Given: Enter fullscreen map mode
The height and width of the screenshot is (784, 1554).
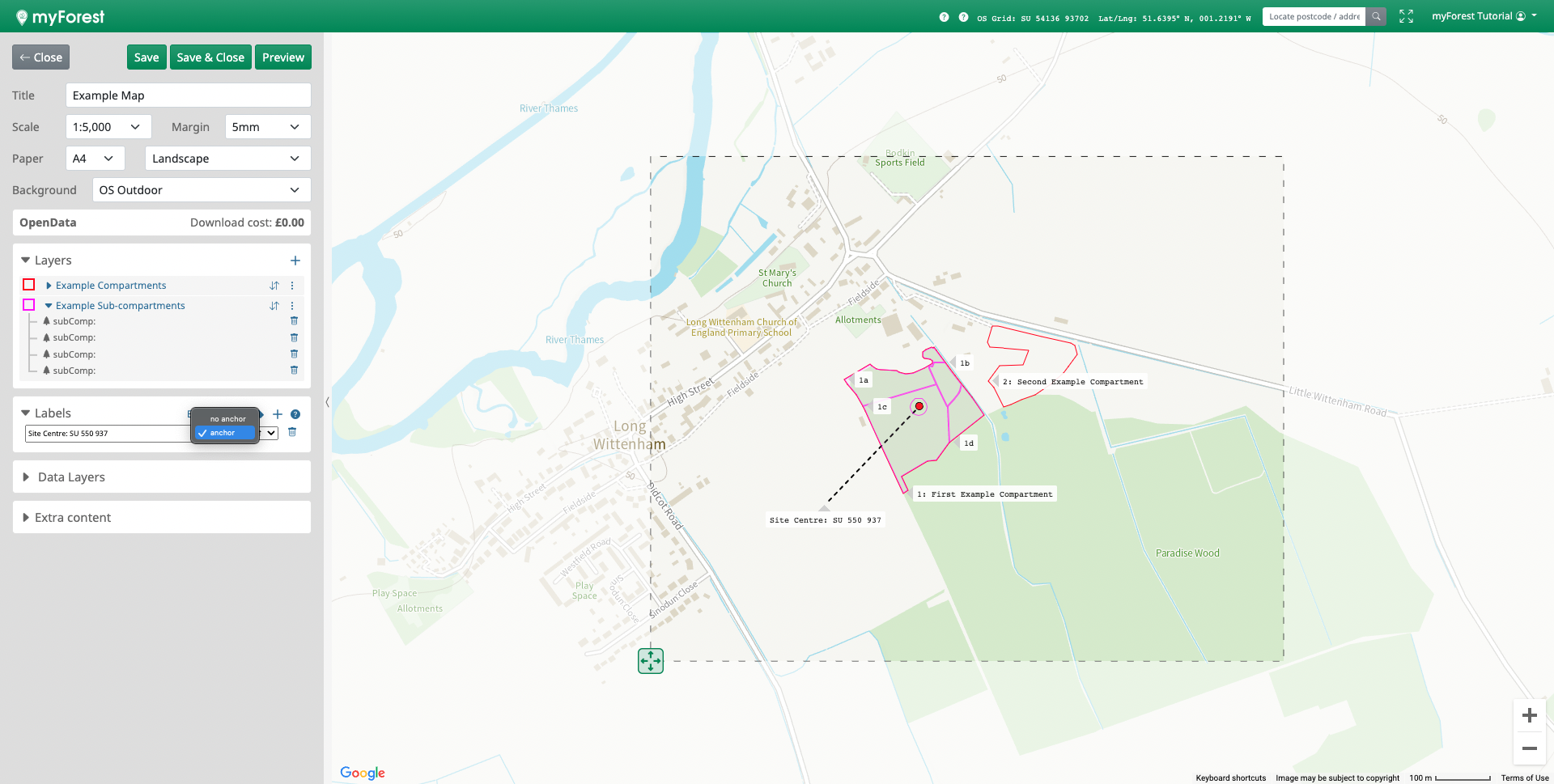Looking at the screenshot, I should [x=1406, y=16].
